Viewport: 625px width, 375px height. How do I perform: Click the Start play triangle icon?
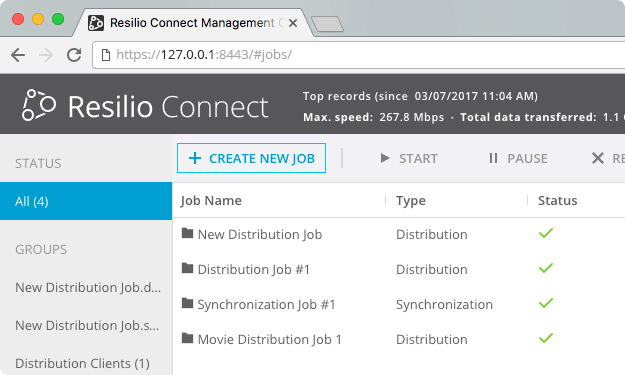[x=385, y=158]
